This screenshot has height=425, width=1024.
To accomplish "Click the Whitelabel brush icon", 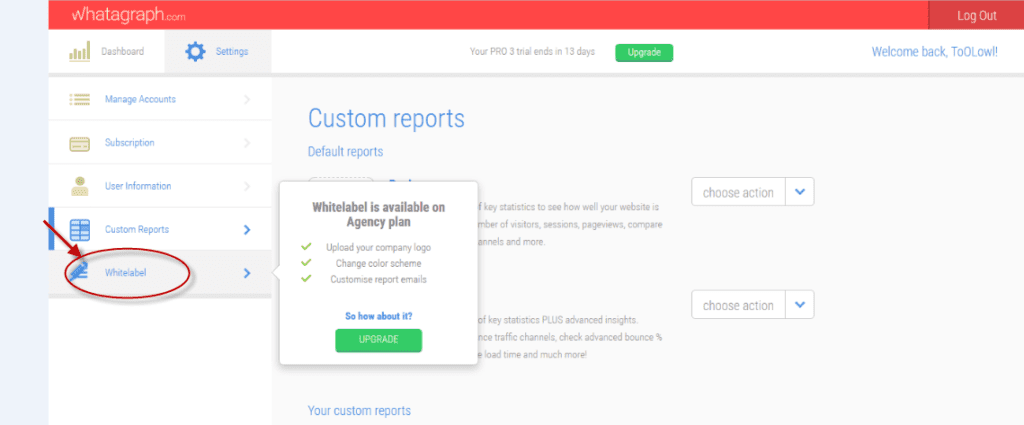I will 78,272.
